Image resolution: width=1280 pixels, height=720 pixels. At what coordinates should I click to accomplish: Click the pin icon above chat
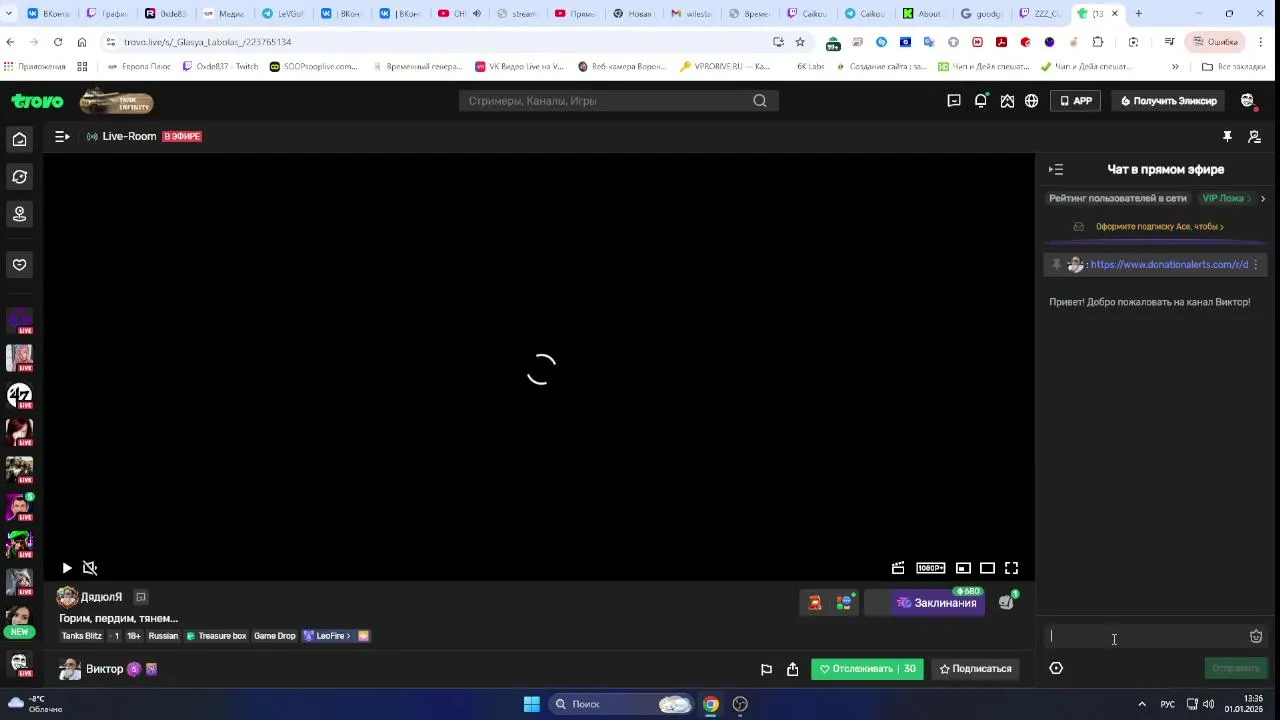pos(1227,136)
